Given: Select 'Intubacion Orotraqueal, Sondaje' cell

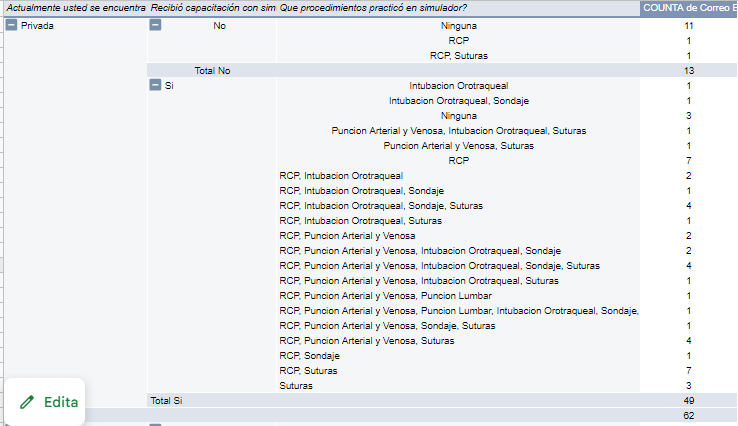Looking at the screenshot, I should click(458, 101).
